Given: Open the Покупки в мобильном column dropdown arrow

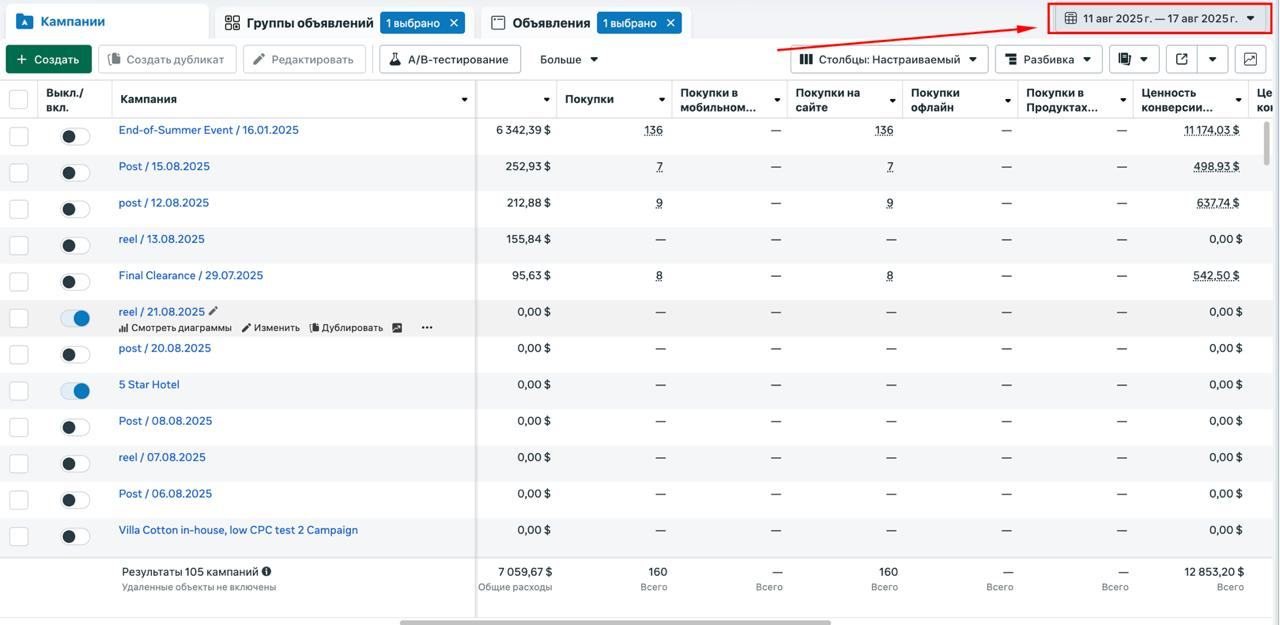Looking at the screenshot, I should [777, 99].
